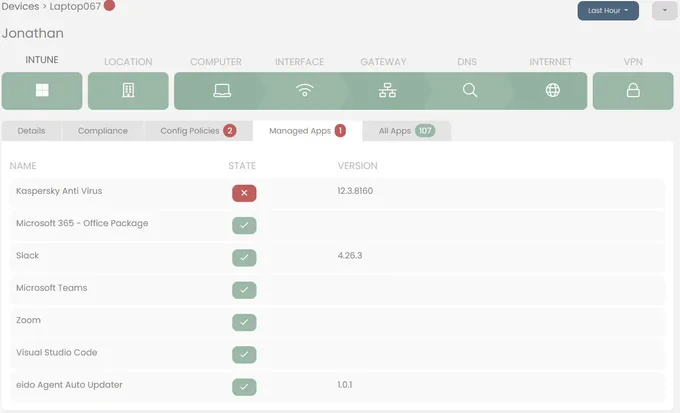Open the Gateway network icon
Viewport: 680px width, 413px height.
[387, 91]
